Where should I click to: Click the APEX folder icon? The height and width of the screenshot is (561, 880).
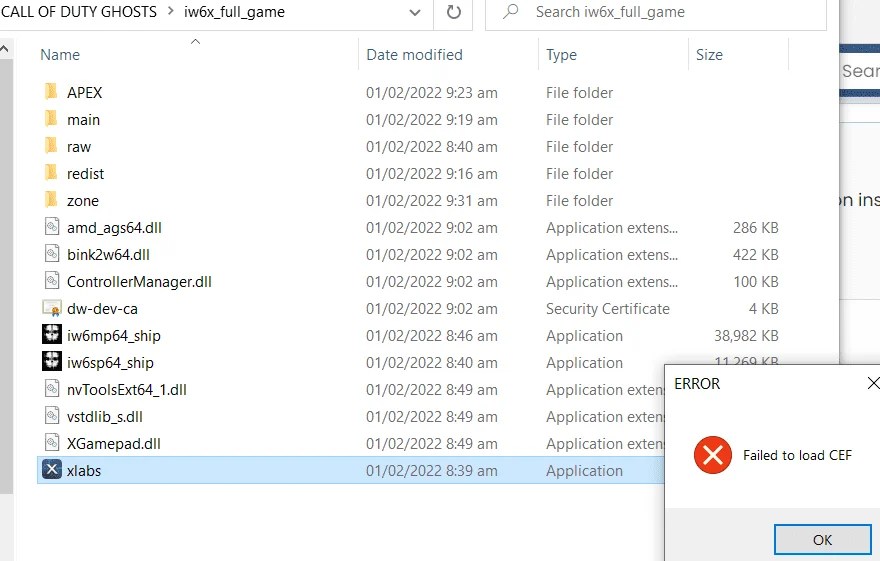pos(51,91)
